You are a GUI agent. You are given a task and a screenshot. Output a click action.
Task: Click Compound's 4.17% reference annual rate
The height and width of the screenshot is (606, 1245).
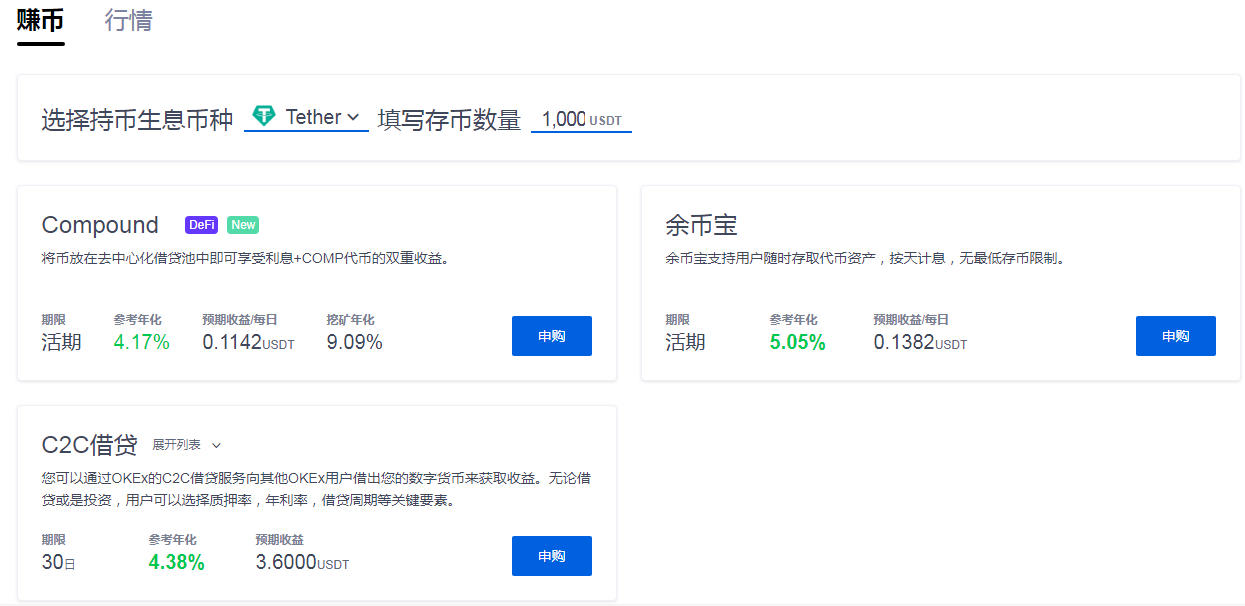pyautogui.click(x=141, y=342)
